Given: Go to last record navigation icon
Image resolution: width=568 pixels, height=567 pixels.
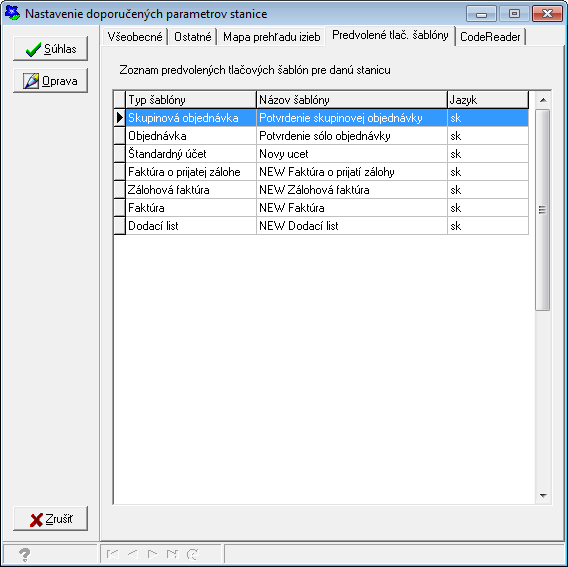Looking at the screenshot, I should (x=172, y=554).
